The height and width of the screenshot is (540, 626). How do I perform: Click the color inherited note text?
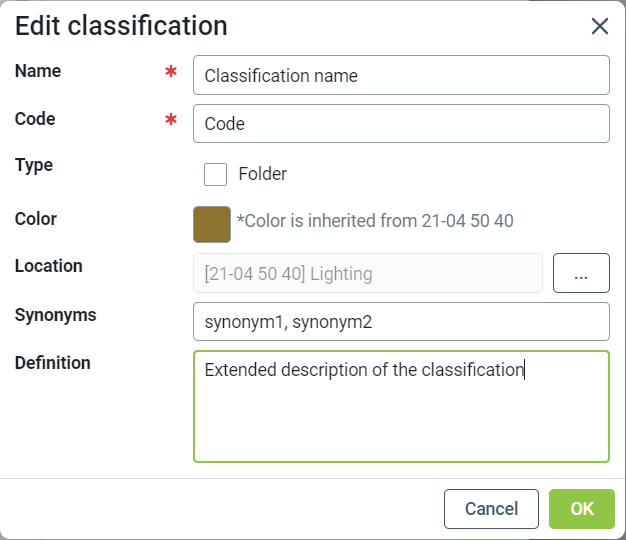point(375,220)
